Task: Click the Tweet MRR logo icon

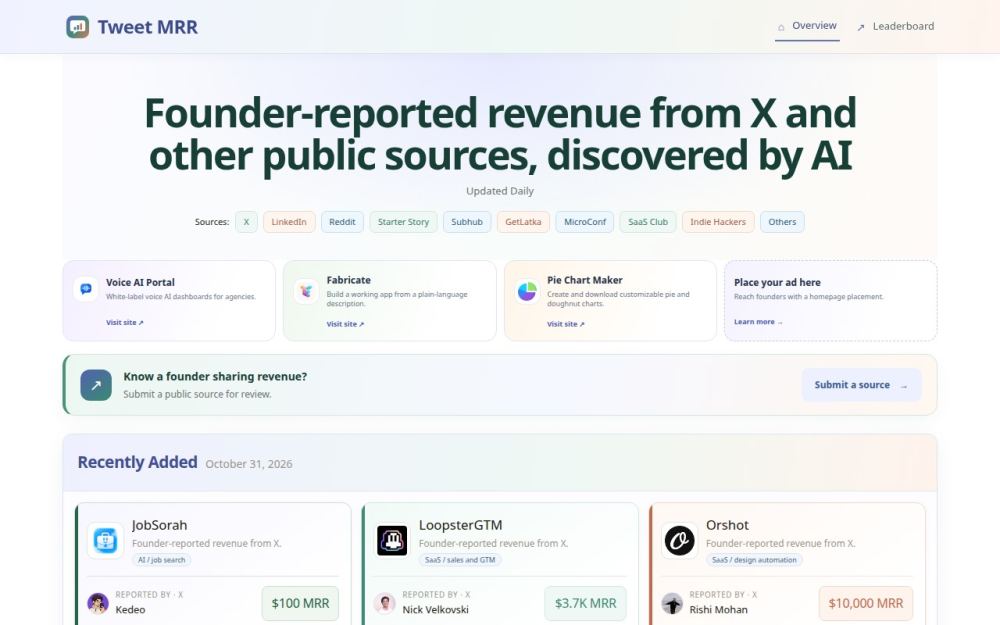Action: click(78, 27)
